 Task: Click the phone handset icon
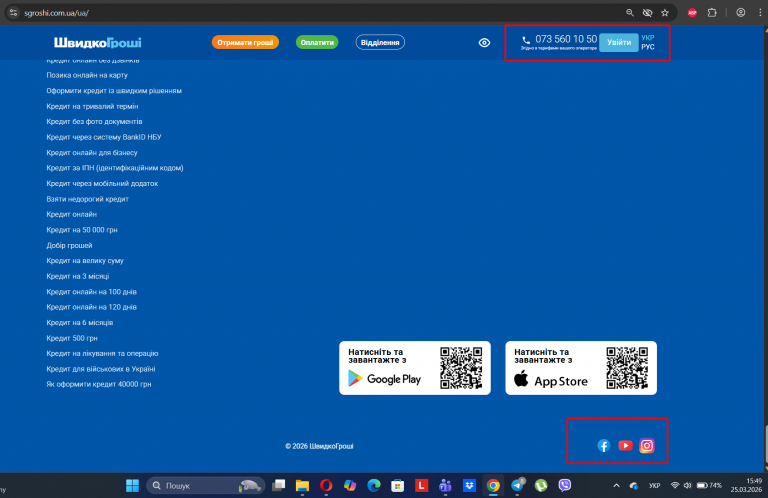(526, 40)
